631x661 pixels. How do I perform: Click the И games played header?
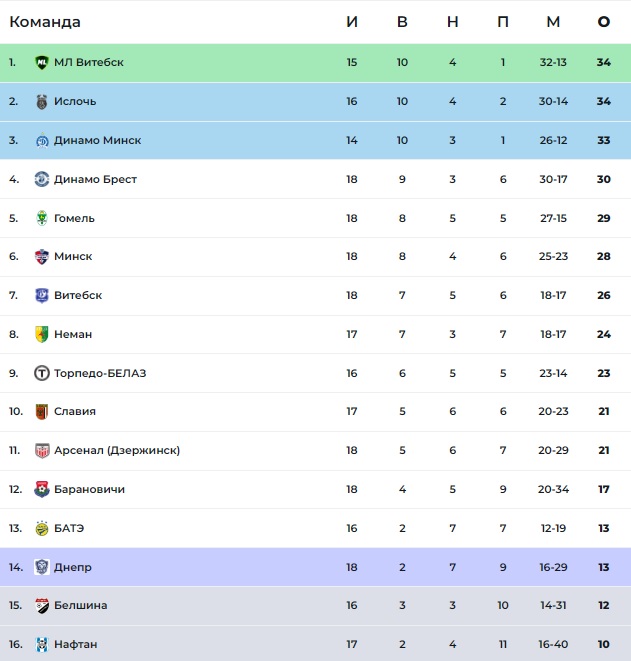point(352,21)
